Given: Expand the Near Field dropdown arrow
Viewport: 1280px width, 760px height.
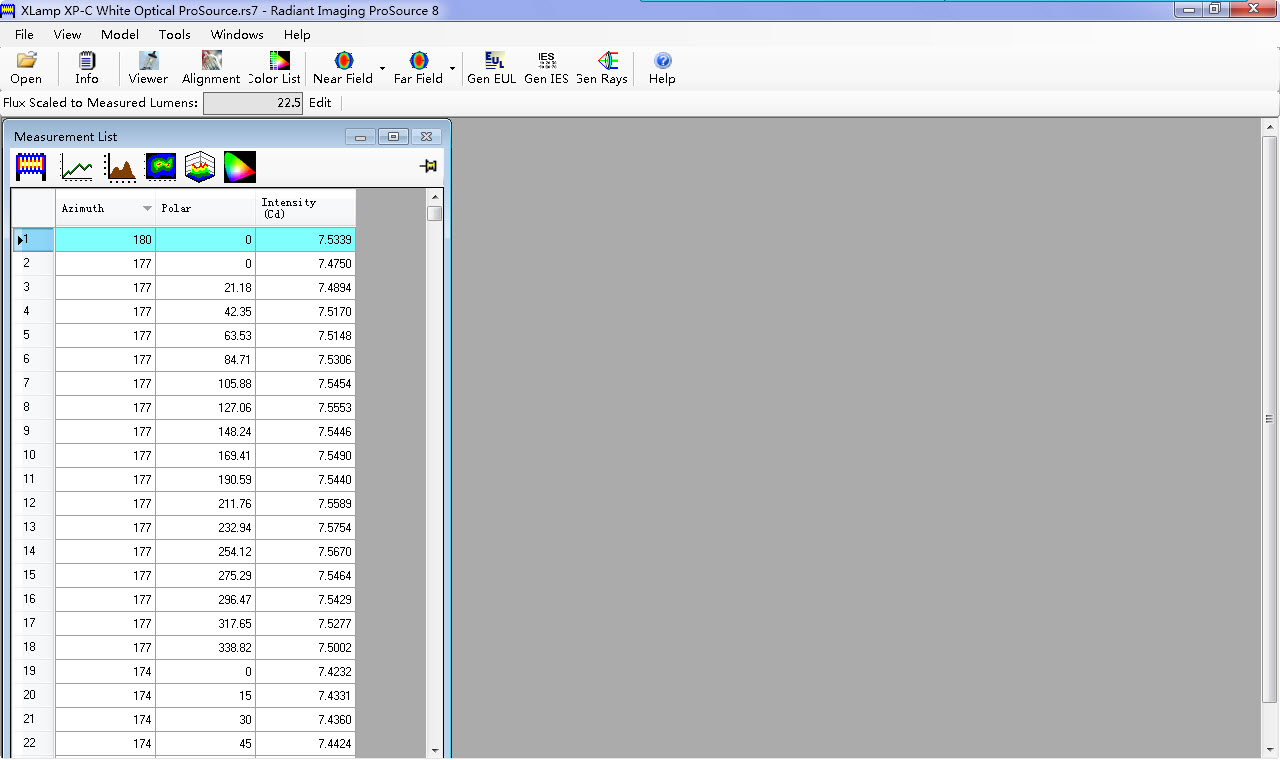Looking at the screenshot, I should coord(382,68).
